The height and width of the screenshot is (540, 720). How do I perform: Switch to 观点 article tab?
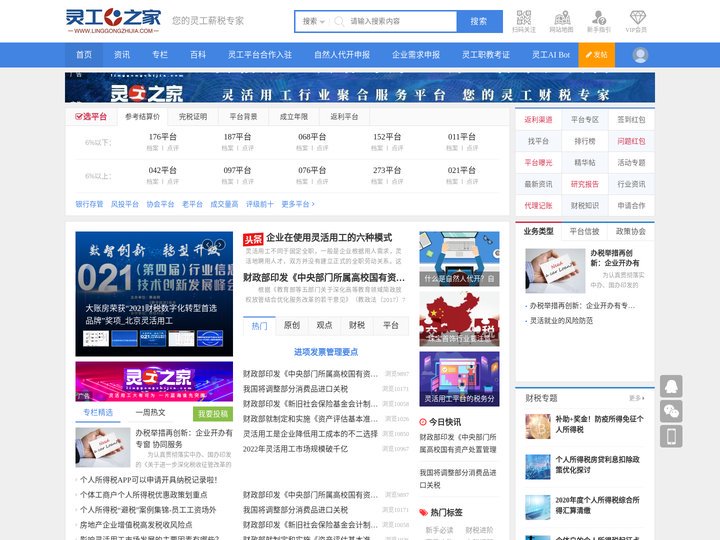(324, 326)
